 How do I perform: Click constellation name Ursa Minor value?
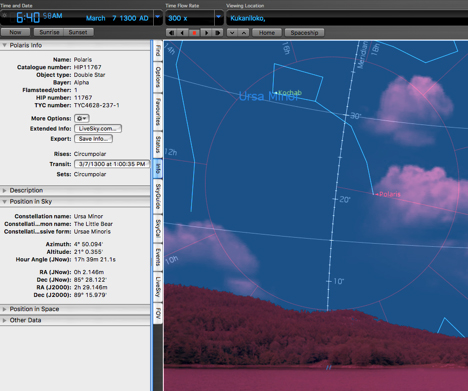pos(88,216)
